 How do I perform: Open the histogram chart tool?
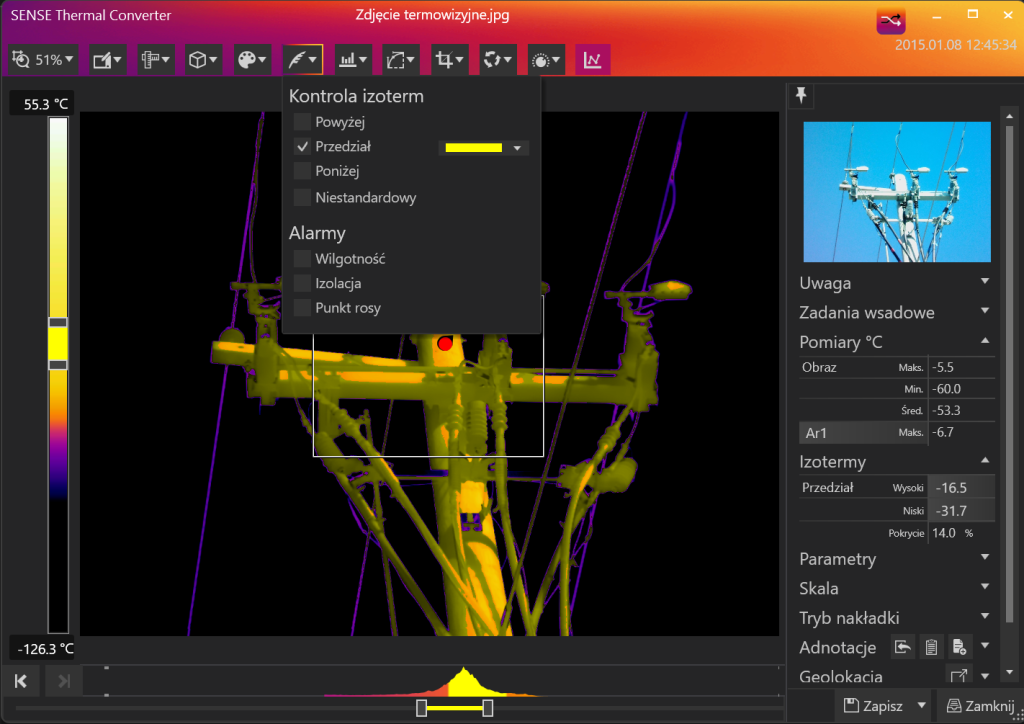[x=354, y=60]
